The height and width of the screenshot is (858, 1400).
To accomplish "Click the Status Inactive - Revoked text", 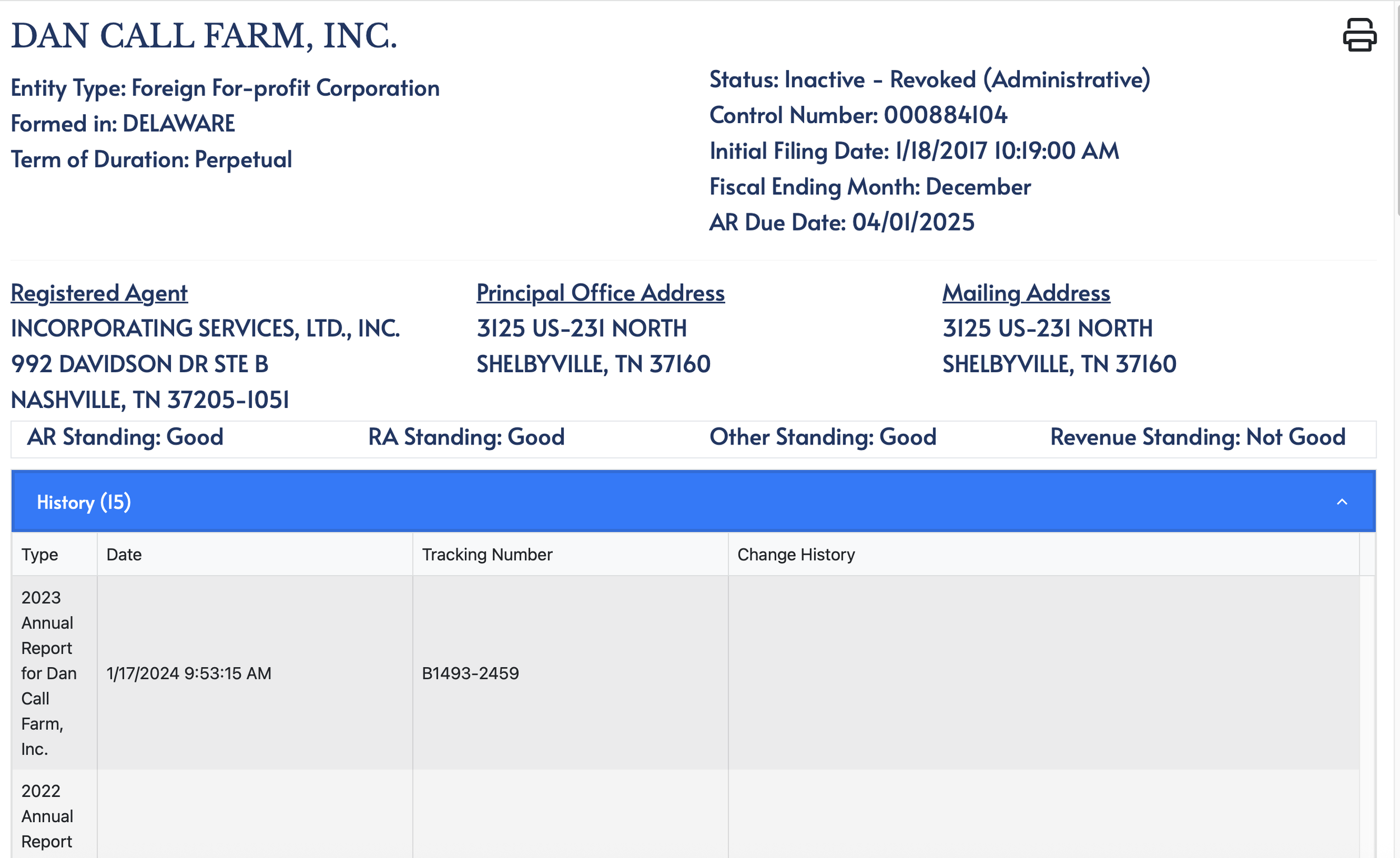I will [x=930, y=79].
